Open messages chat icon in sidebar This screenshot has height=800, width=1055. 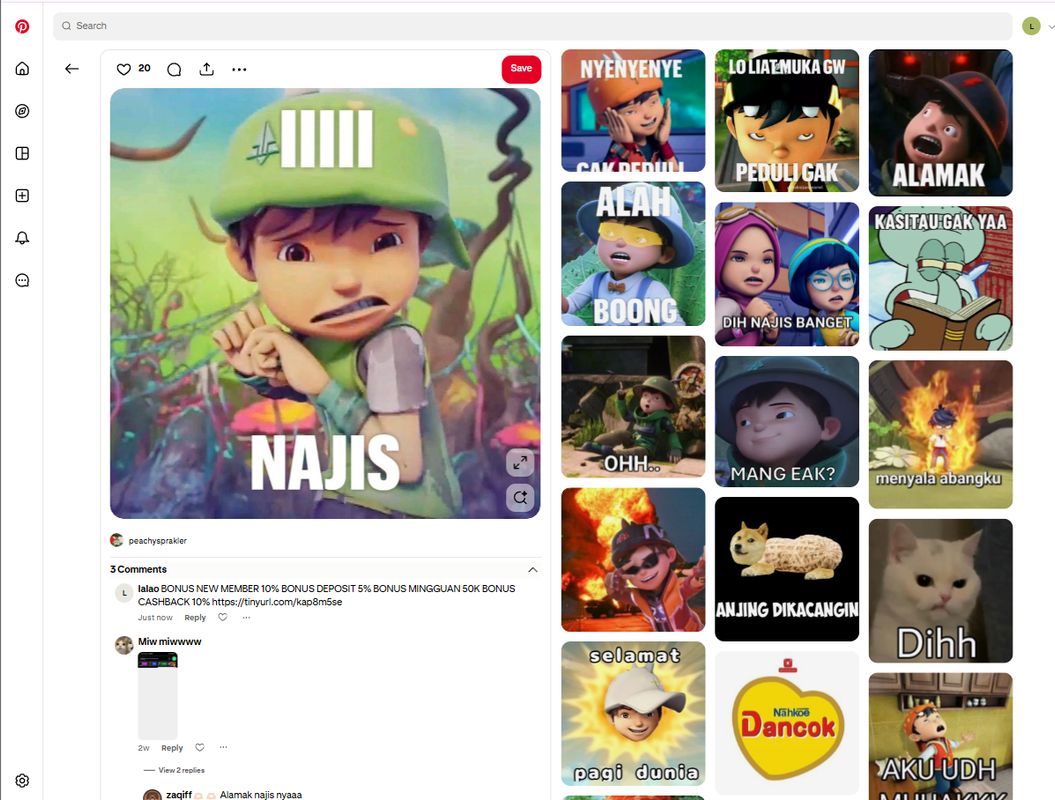22,281
